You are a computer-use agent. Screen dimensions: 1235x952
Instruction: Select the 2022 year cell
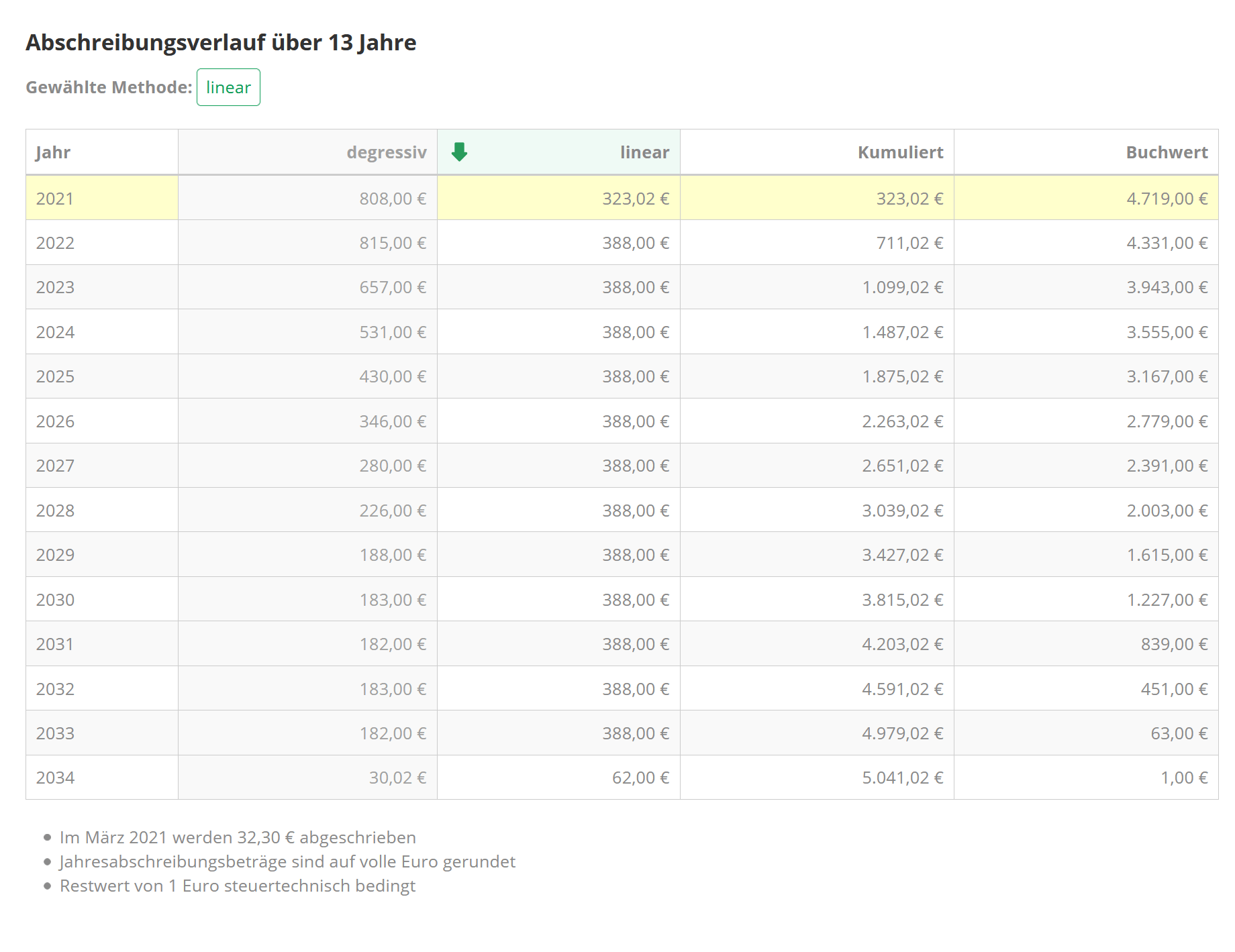click(x=55, y=243)
